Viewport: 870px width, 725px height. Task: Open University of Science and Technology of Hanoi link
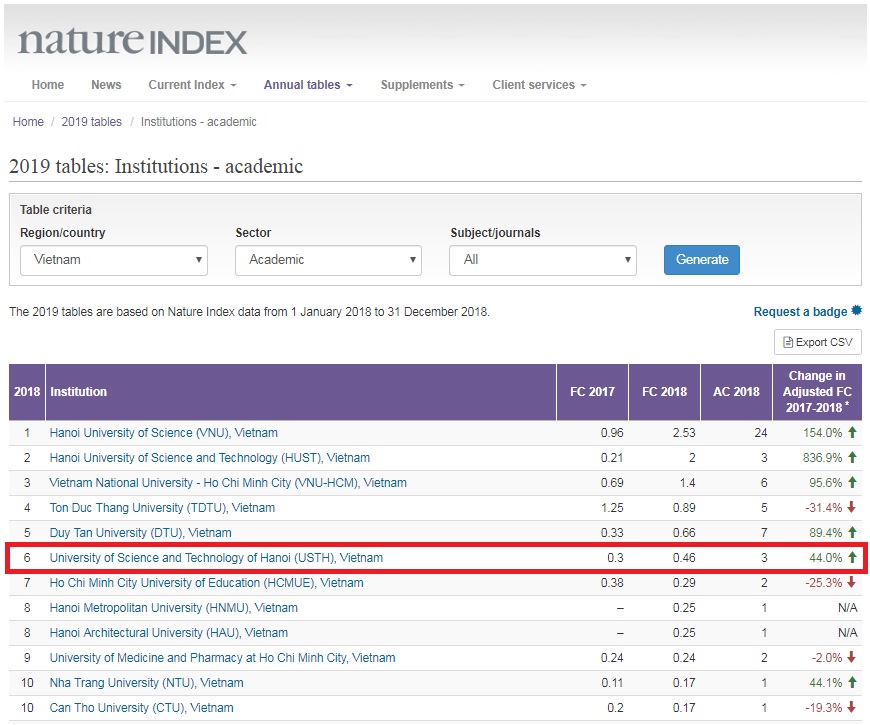(x=216, y=557)
